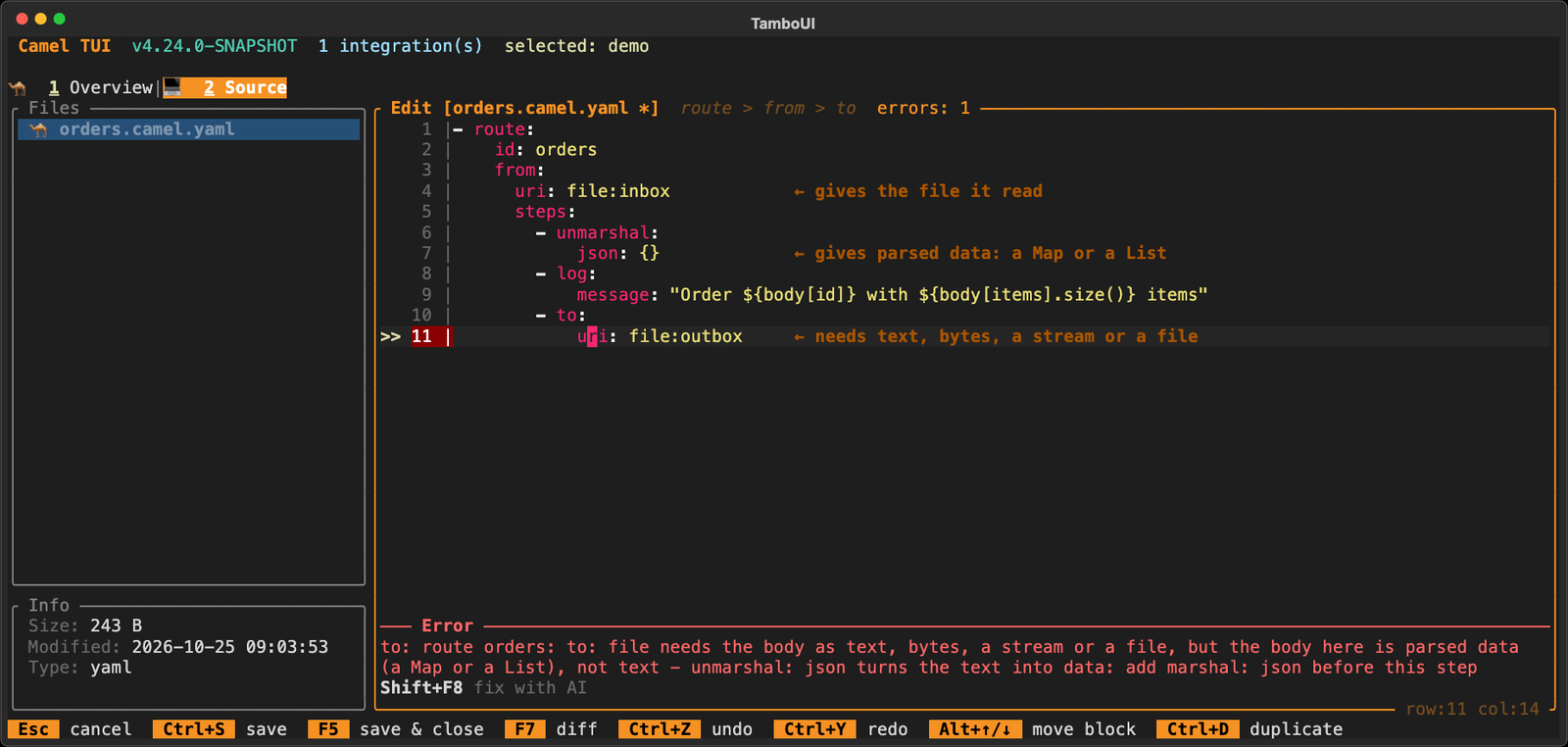This screenshot has width=1568, height=747.
Task: Click the camel icon next to orders.camel.yaml
Action: [x=39, y=129]
